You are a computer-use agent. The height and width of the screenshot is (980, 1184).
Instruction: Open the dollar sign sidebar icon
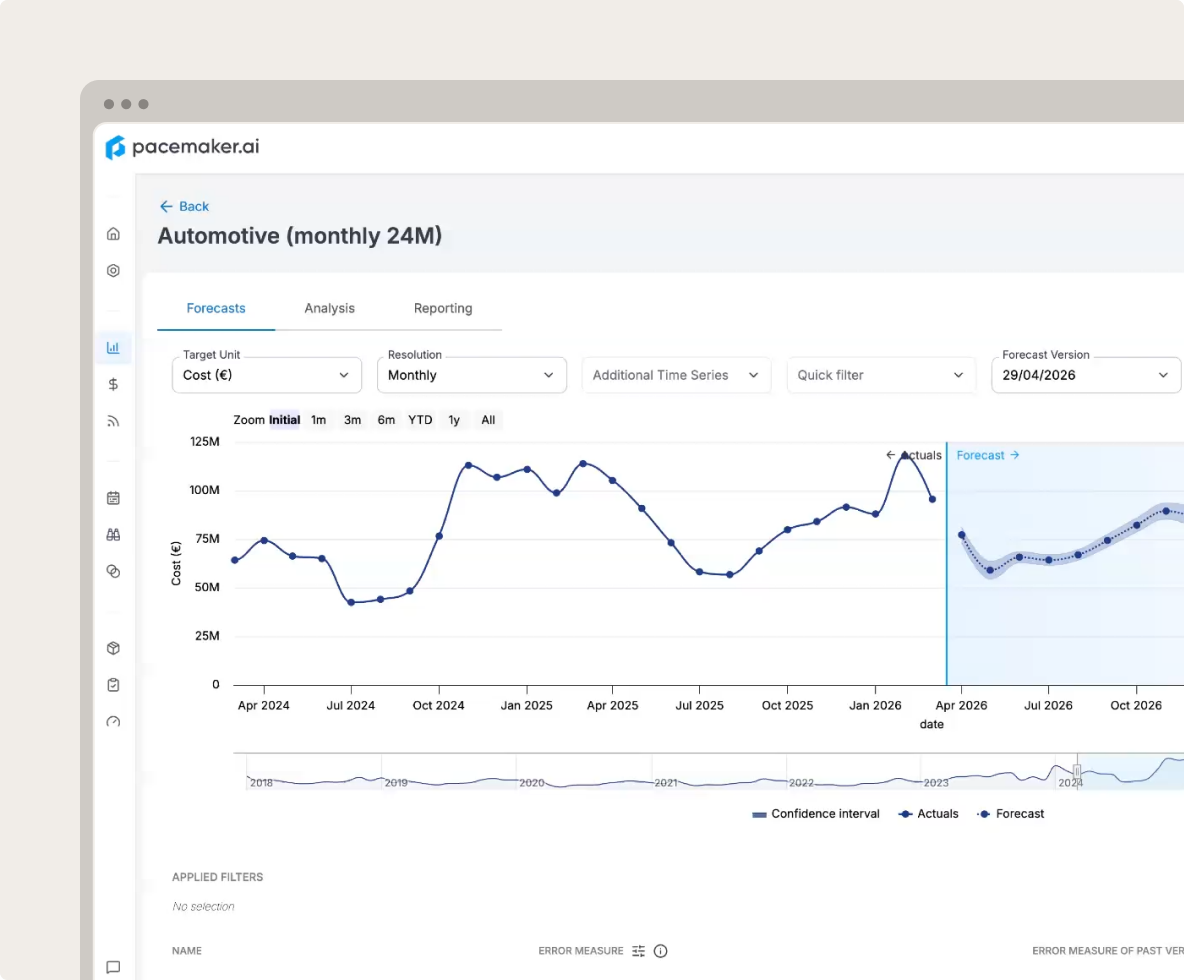pos(113,384)
